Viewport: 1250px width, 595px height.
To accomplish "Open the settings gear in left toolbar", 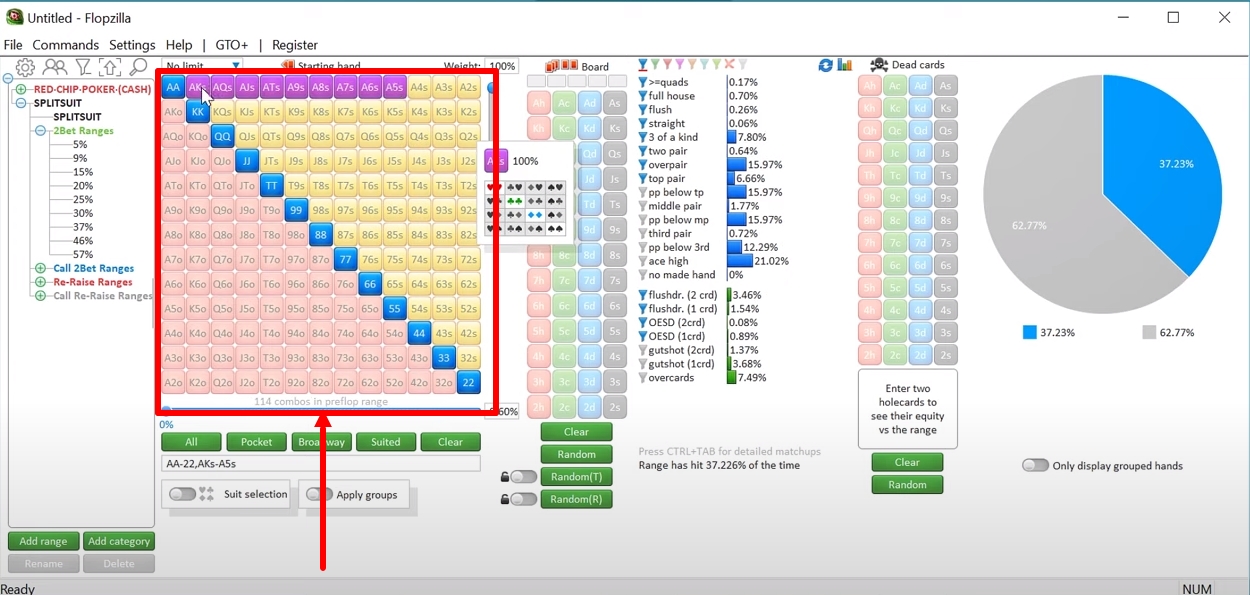I will point(25,67).
